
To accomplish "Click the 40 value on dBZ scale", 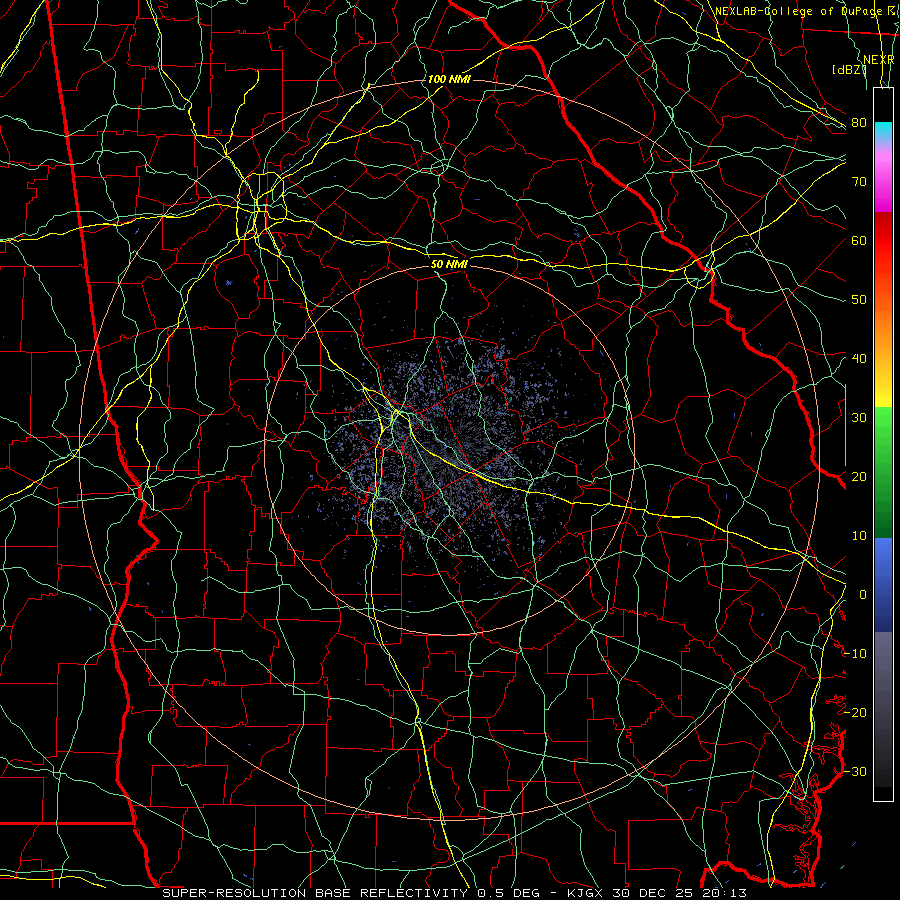I will tap(859, 358).
